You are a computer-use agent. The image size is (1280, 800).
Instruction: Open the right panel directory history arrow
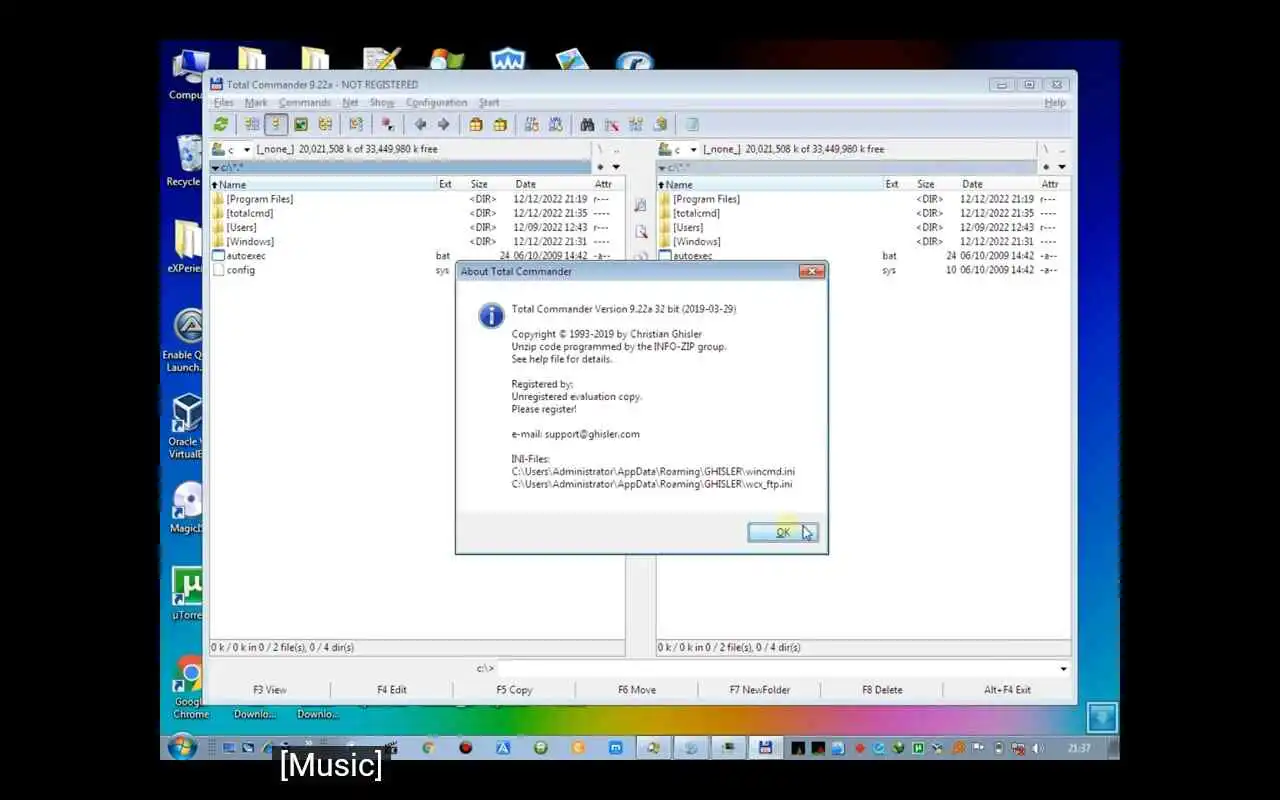coord(1061,167)
